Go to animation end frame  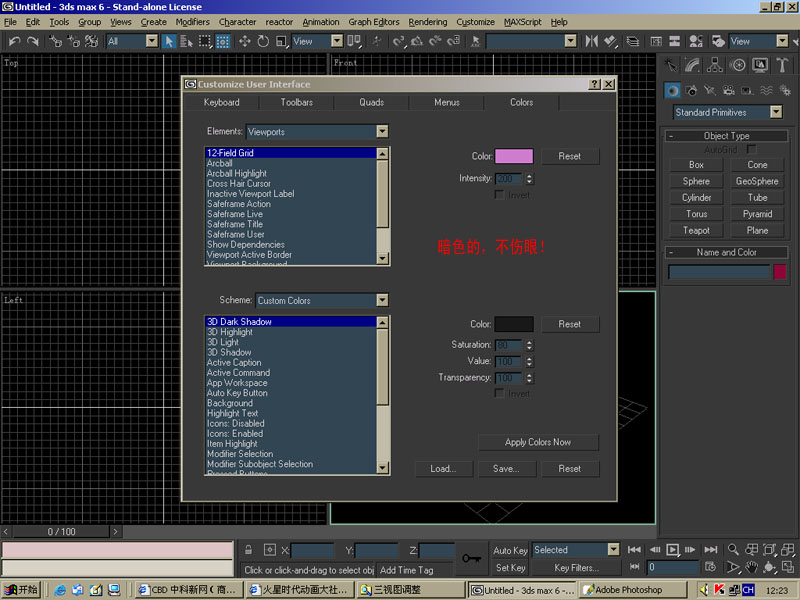710,549
